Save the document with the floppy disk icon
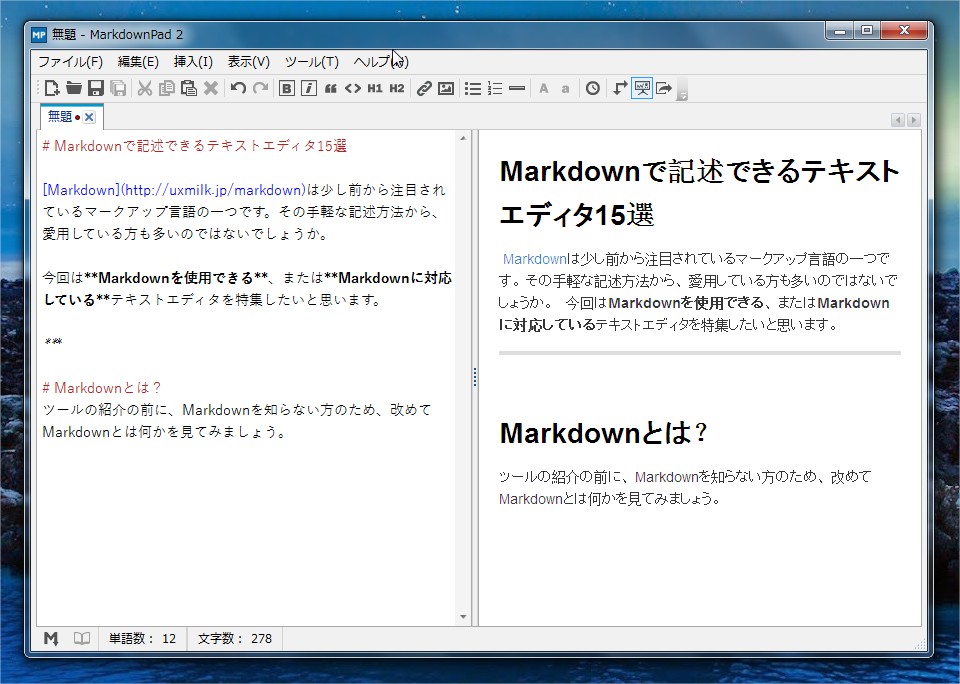This screenshot has width=960, height=684. coord(96,88)
